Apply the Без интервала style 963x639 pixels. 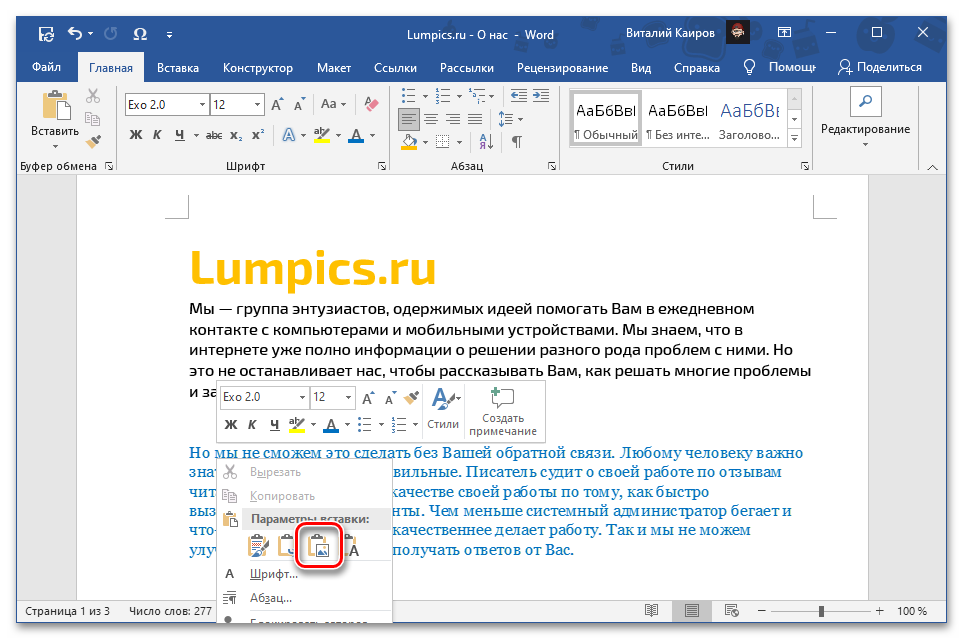678,119
